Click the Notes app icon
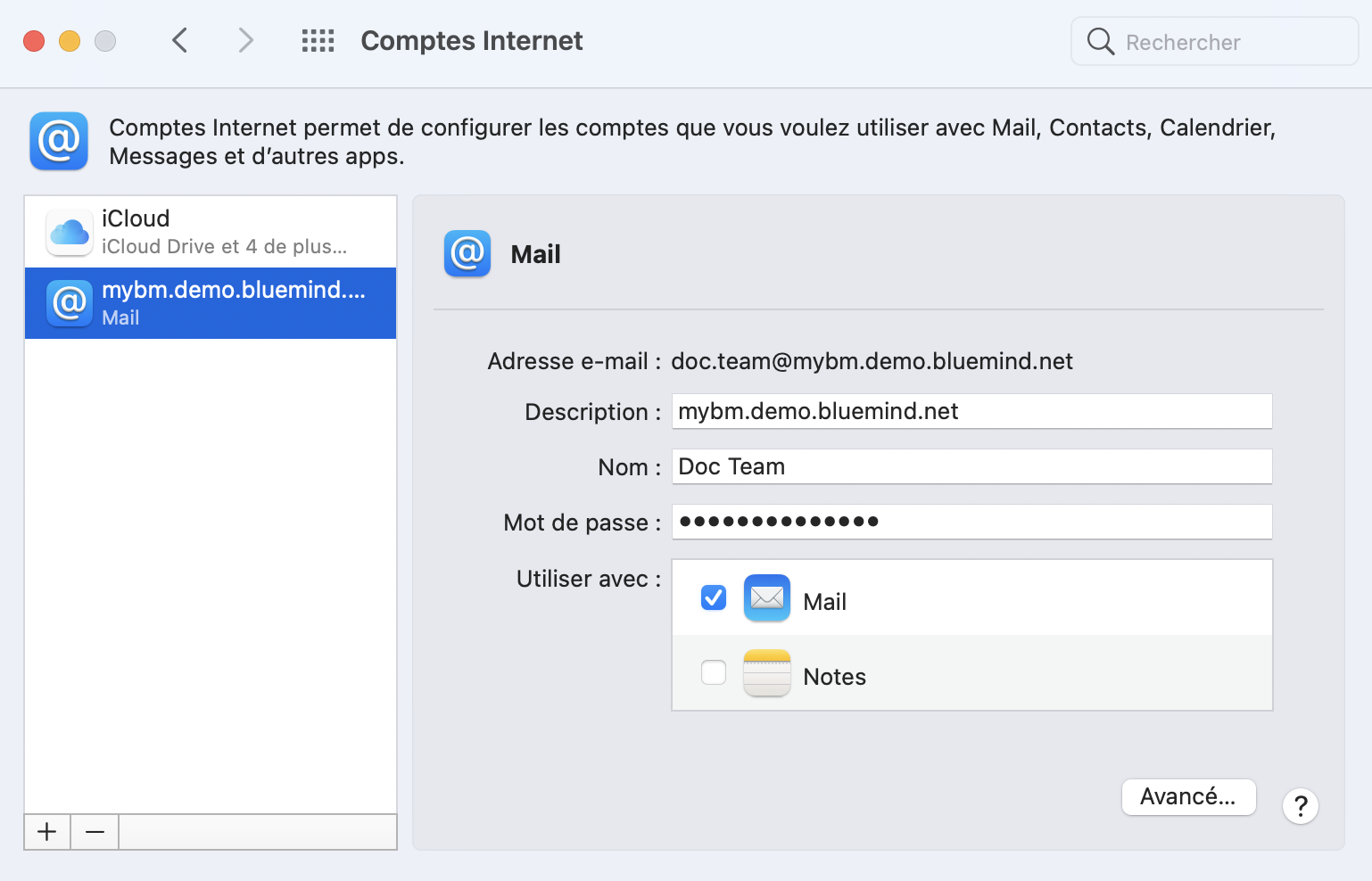 (766, 673)
